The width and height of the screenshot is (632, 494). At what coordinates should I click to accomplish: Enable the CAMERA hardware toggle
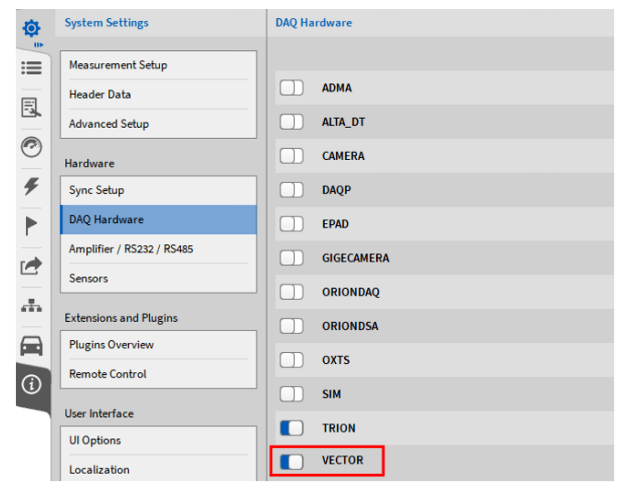[x=291, y=156]
